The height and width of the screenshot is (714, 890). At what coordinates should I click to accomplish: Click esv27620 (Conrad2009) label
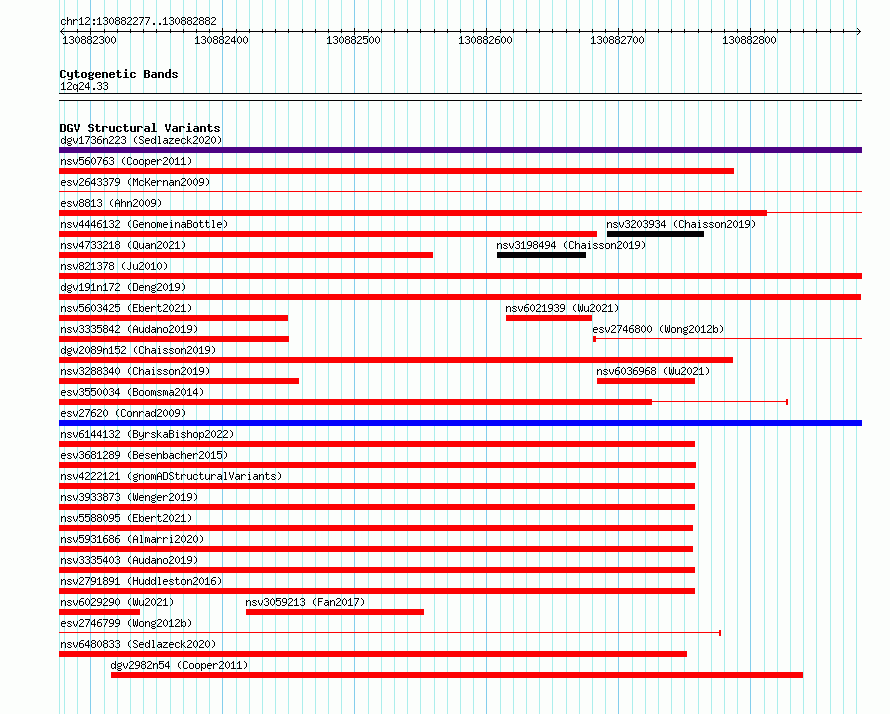tap(123, 413)
